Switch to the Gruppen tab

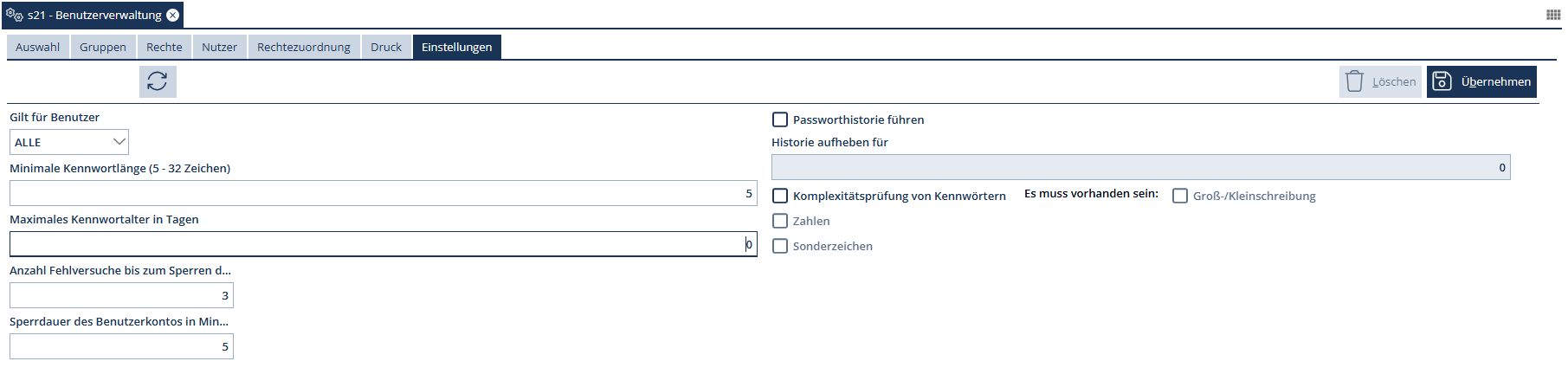(103, 47)
